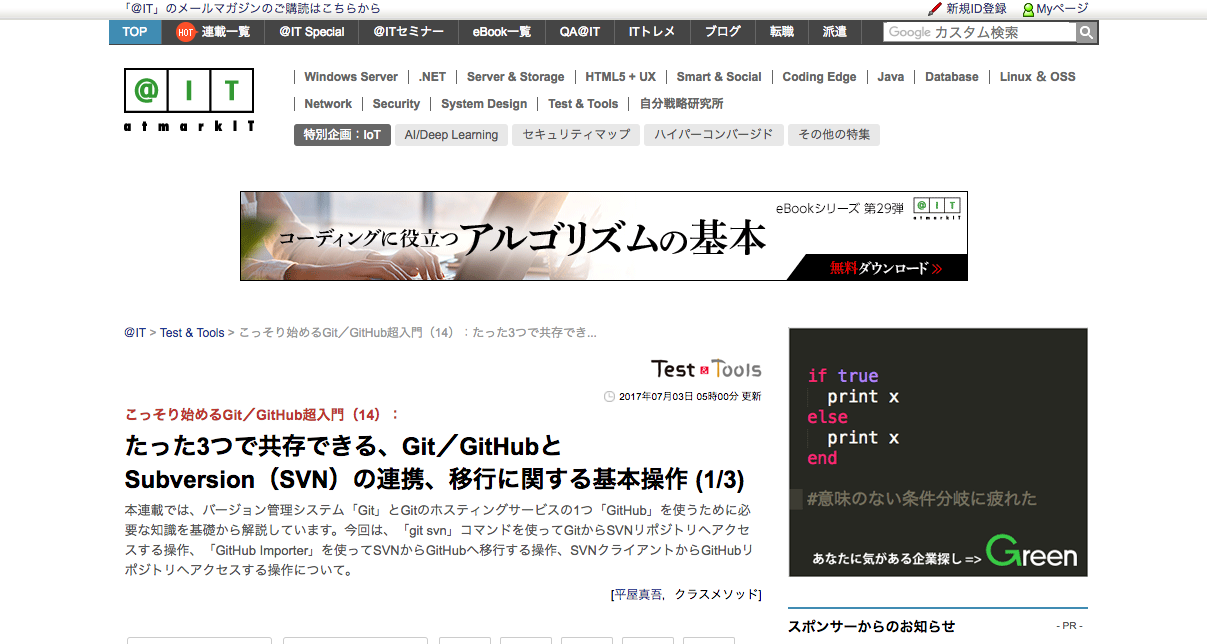Click the search magnifier icon button
1207x644 pixels.
pos(1086,32)
